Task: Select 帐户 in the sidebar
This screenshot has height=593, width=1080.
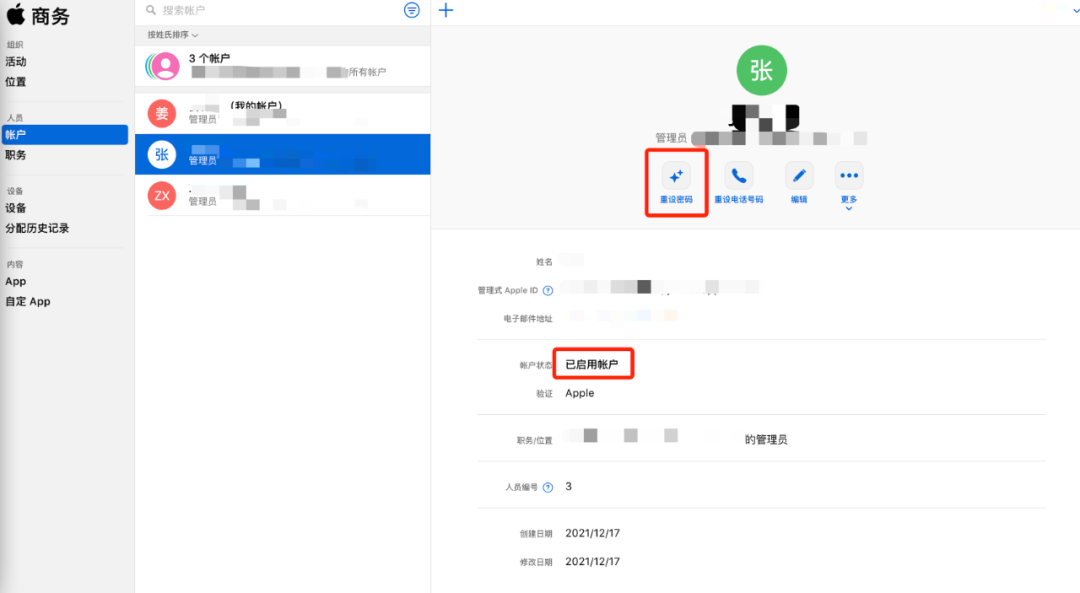Action: click(65, 134)
